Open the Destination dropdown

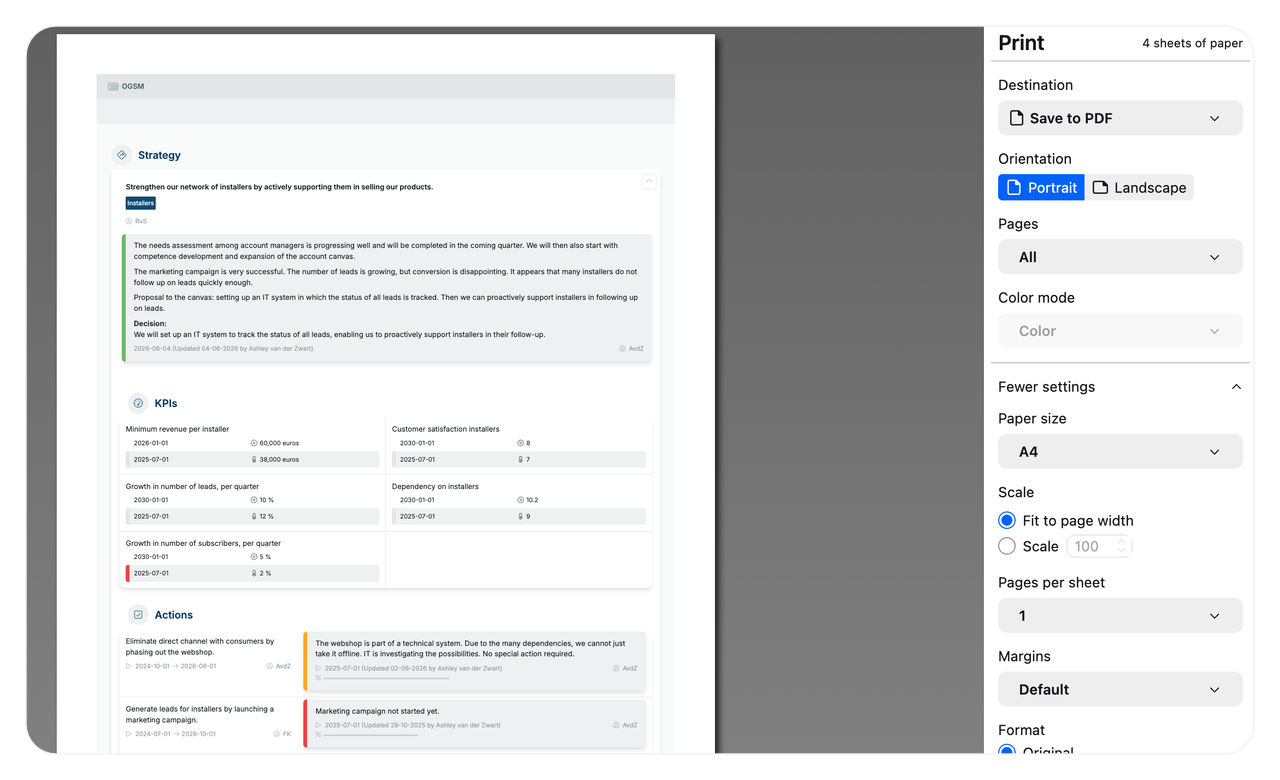point(1120,118)
